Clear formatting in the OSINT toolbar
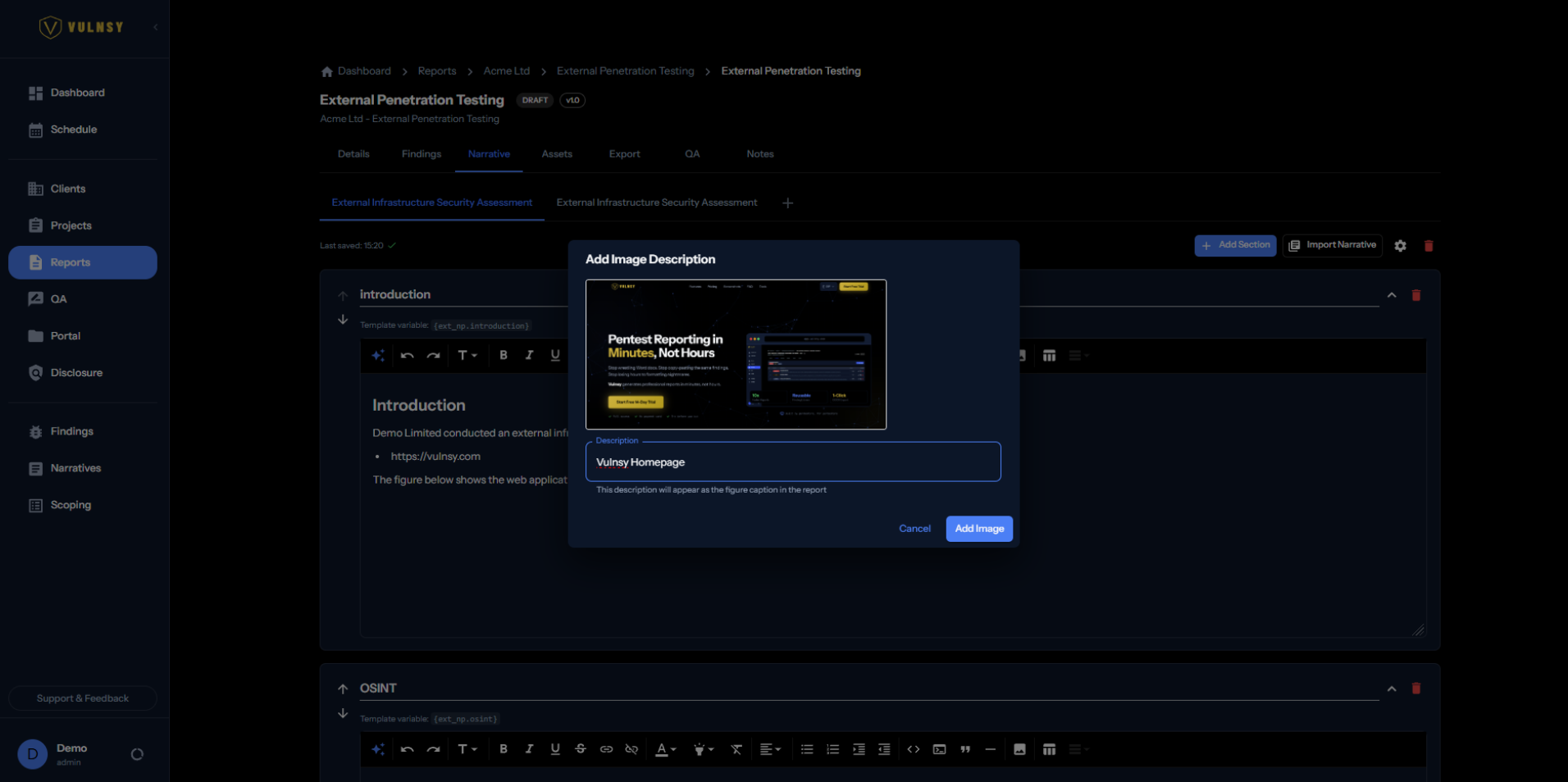This screenshot has height=782, width=1568. click(x=736, y=749)
